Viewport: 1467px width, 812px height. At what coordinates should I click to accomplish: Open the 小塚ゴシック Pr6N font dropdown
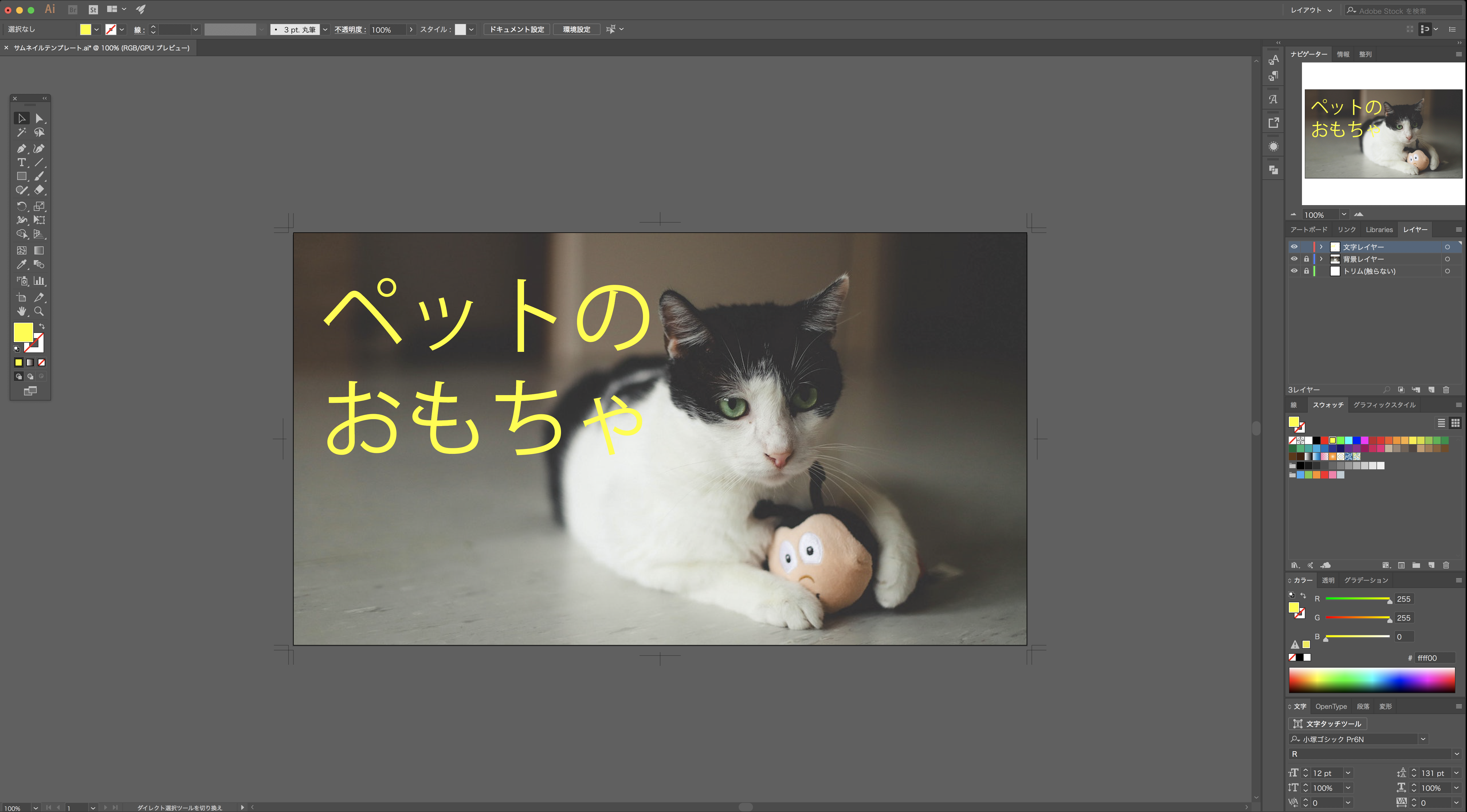point(1423,739)
